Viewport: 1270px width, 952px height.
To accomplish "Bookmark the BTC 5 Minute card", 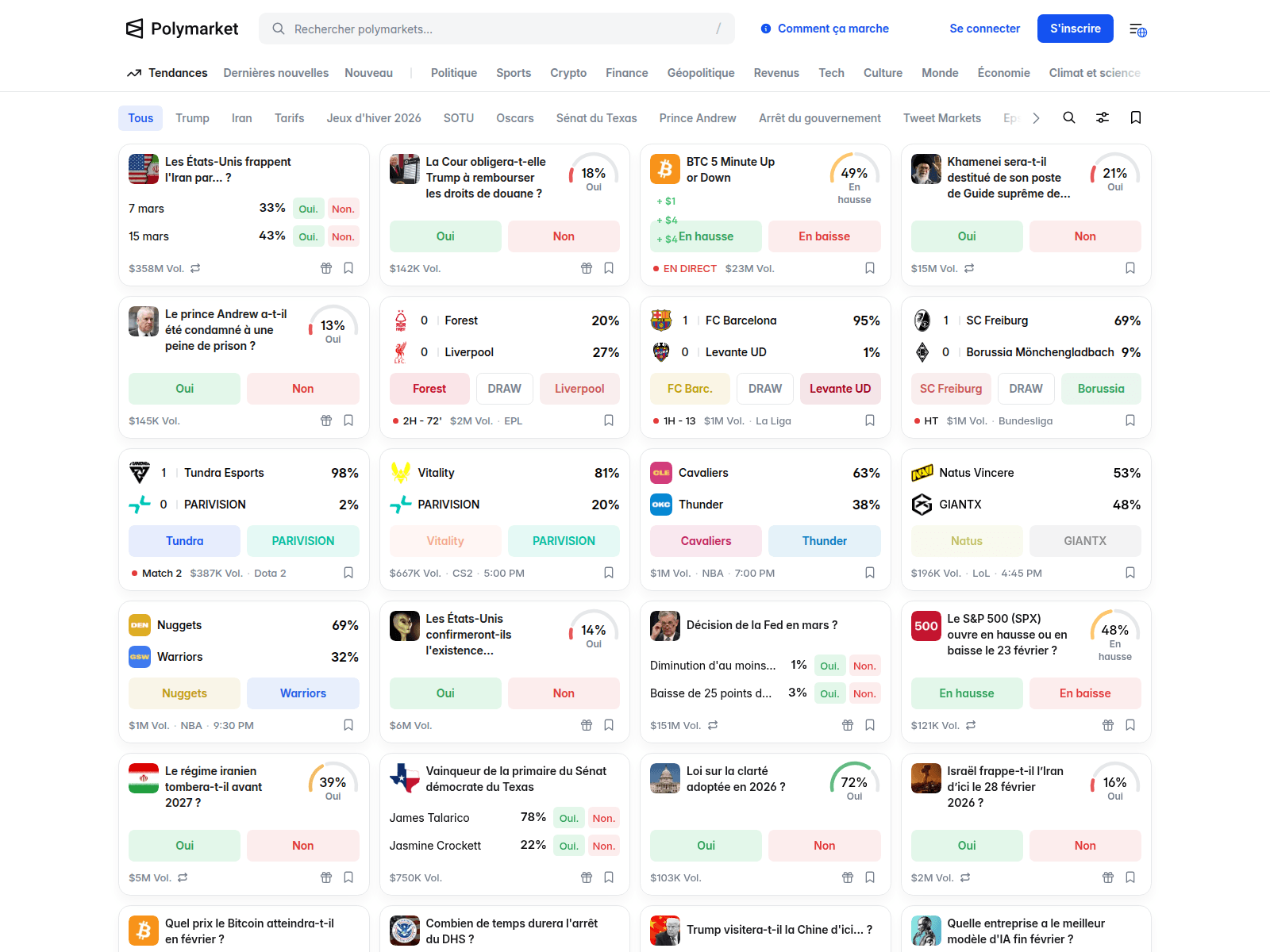I will coord(870,268).
